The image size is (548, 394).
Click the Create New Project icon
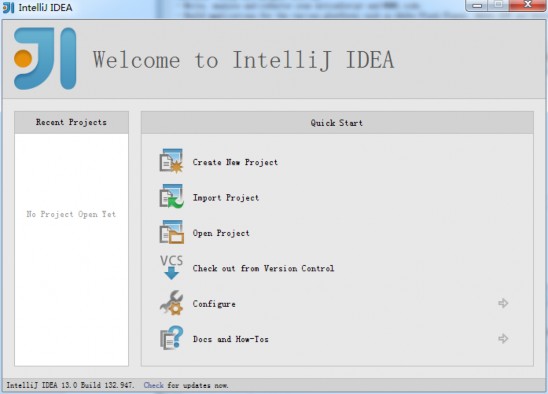(x=171, y=161)
